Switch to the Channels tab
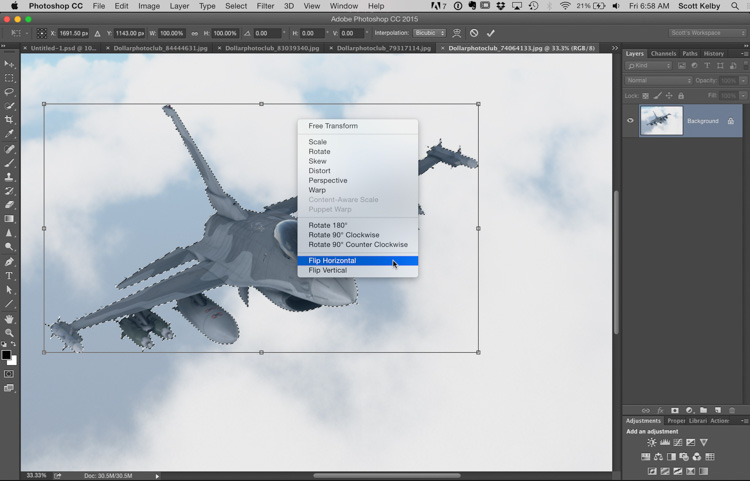The width and height of the screenshot is (750, 481). coord(663,54)
